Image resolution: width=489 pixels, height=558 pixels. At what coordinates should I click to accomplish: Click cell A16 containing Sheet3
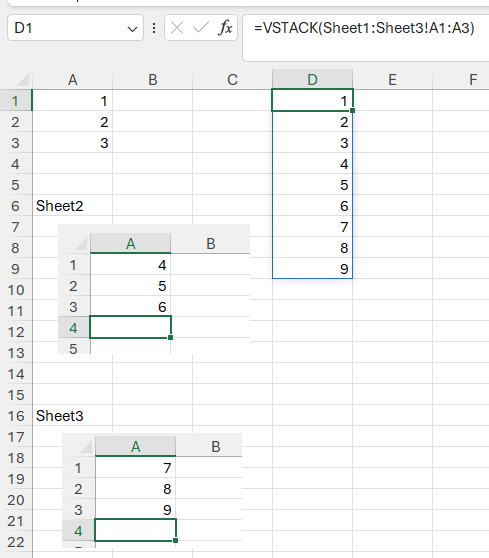[x=73, y=416]
